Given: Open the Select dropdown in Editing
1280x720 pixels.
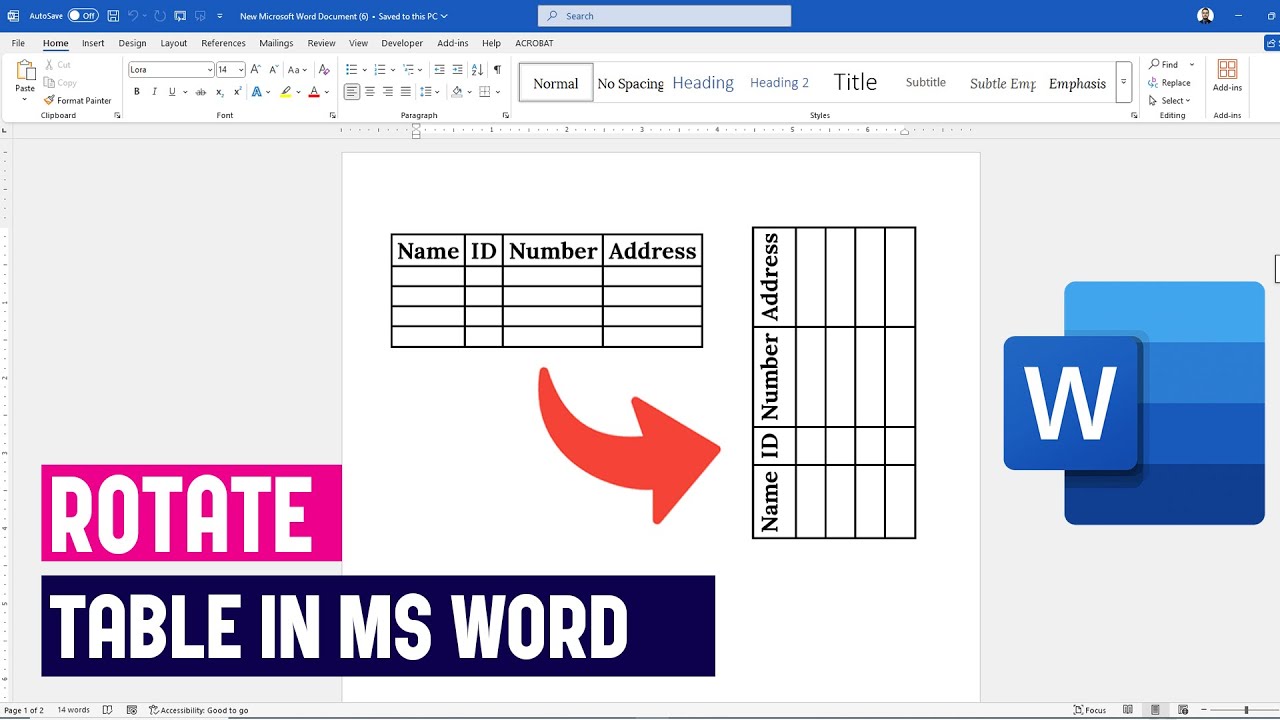Looking at the screenshot, I should (1170, 100).
